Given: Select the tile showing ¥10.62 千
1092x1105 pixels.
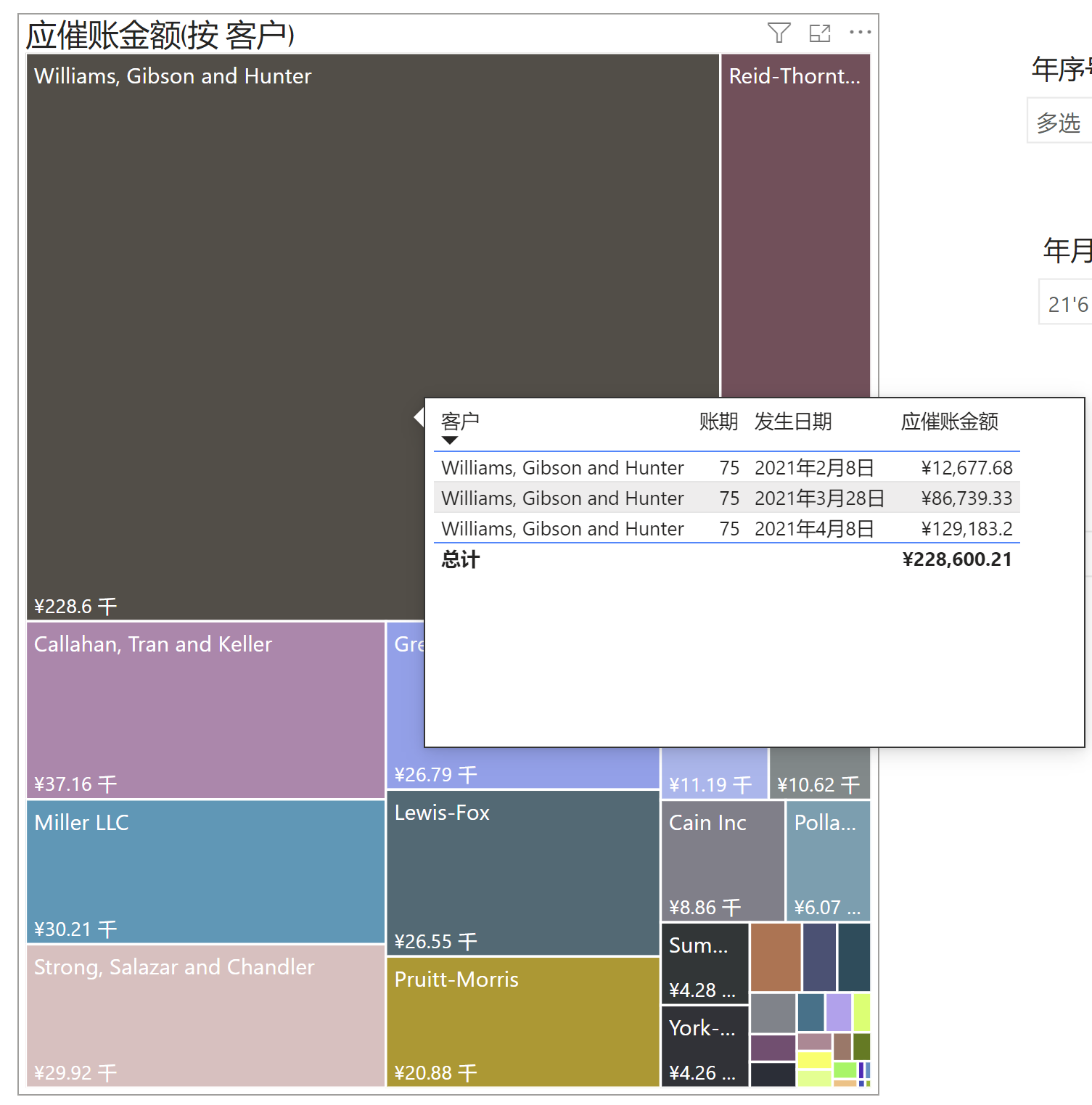Looking at the screenshot, I should click(820, 773).
